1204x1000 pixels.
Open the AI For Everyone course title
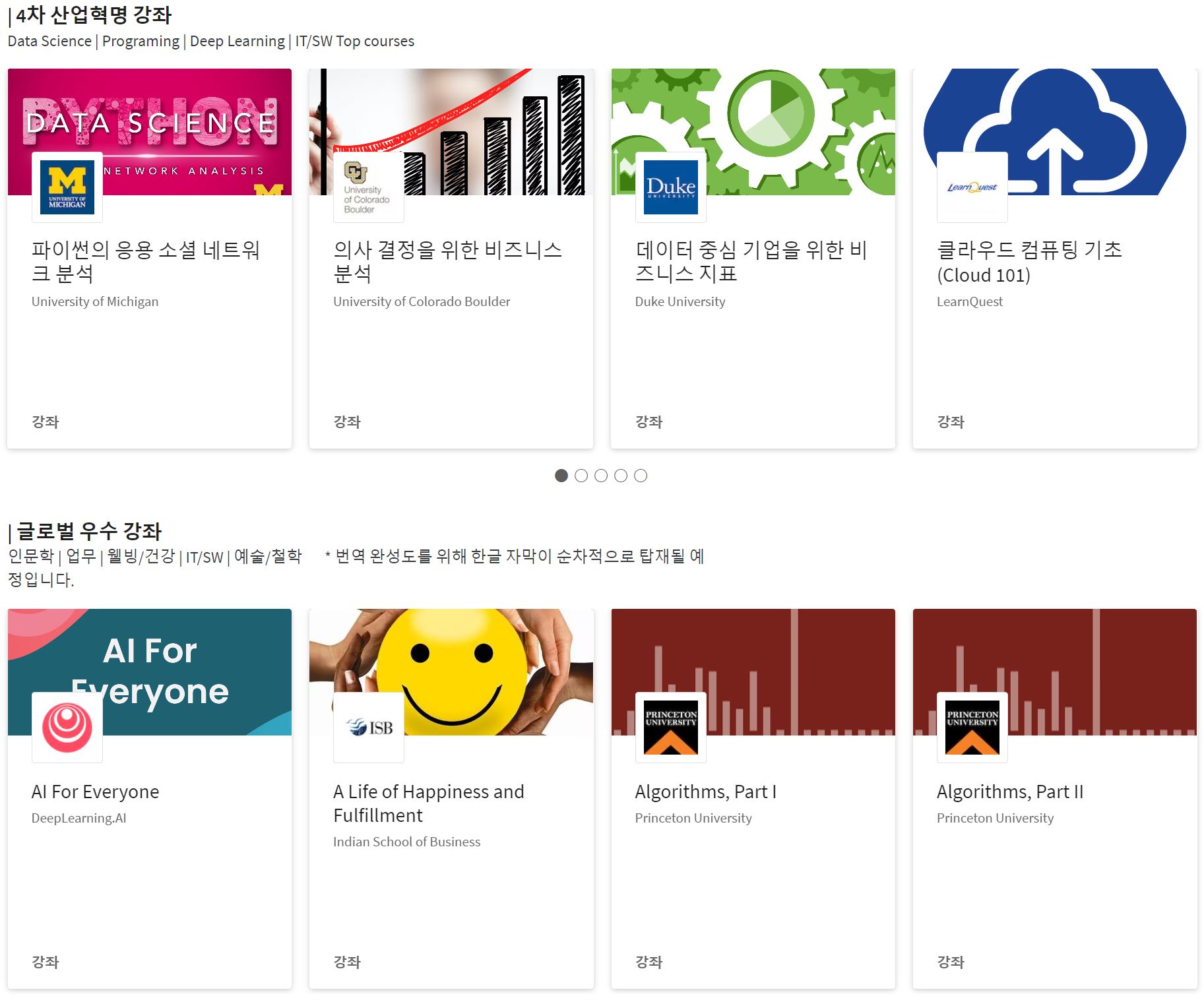(96, 792)
